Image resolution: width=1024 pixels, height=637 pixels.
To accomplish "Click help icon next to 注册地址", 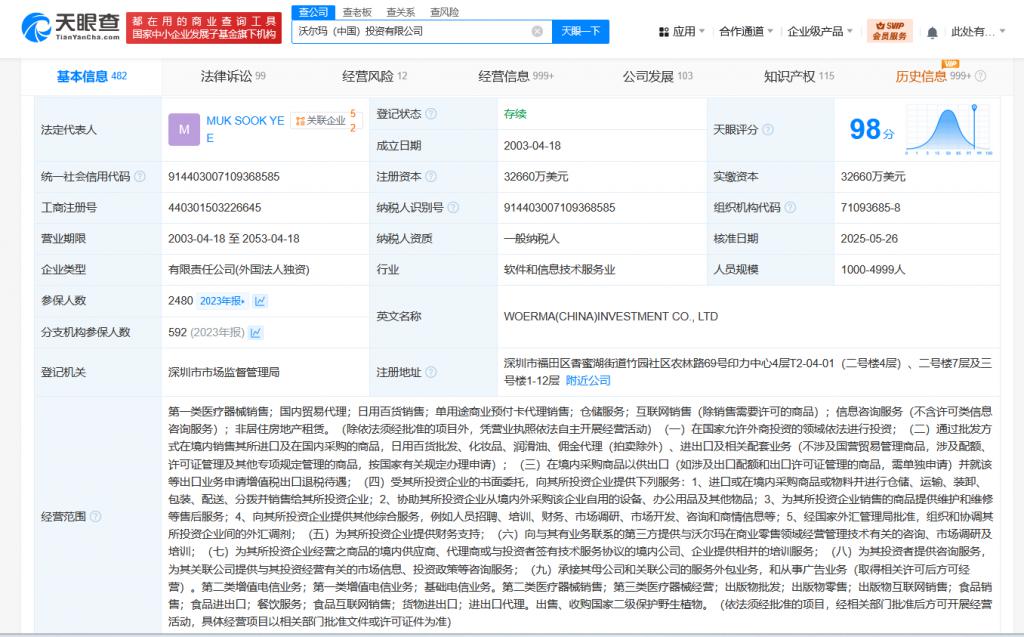I will tap(431, 372).
